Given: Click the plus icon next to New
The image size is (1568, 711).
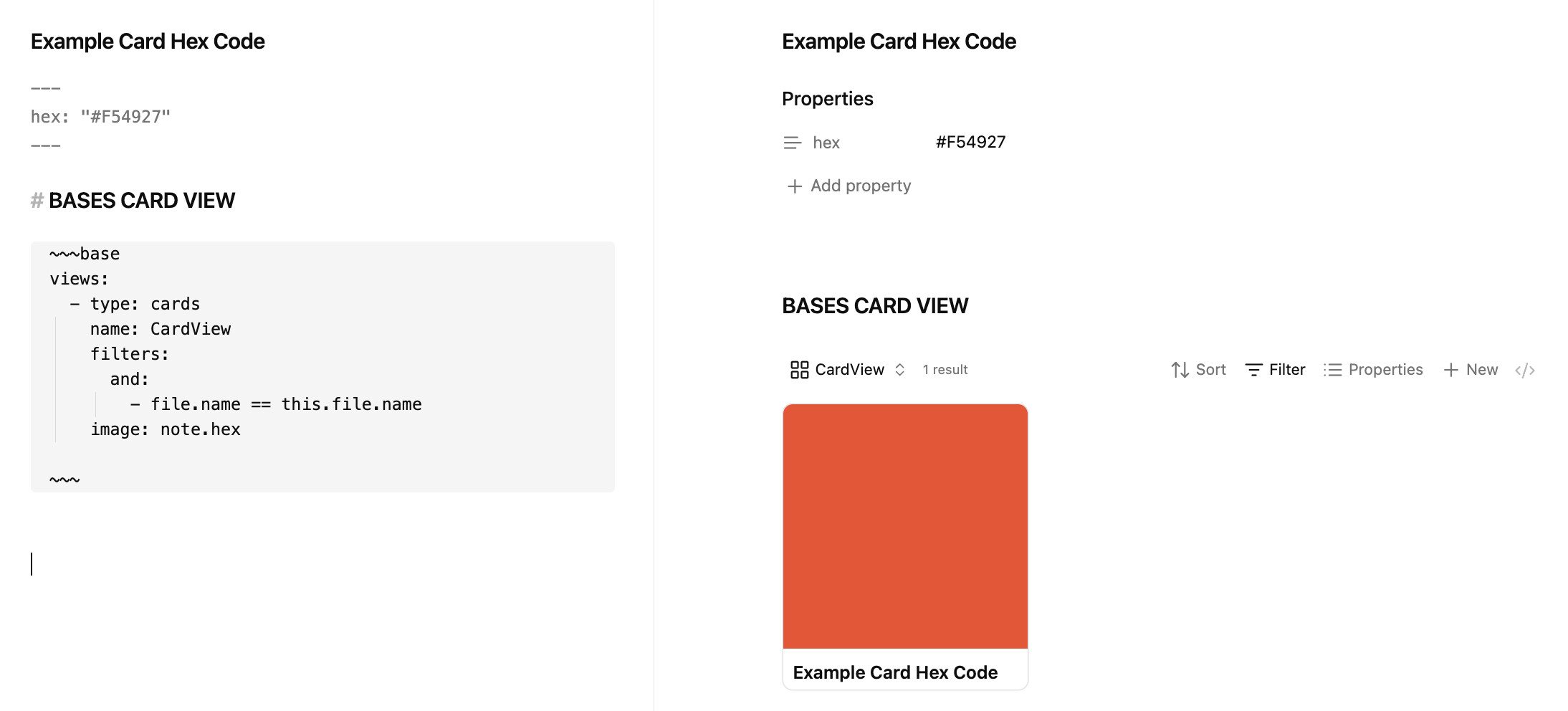Looking at the screenshot, I should pyautogui.click(x=1450, y=370).
